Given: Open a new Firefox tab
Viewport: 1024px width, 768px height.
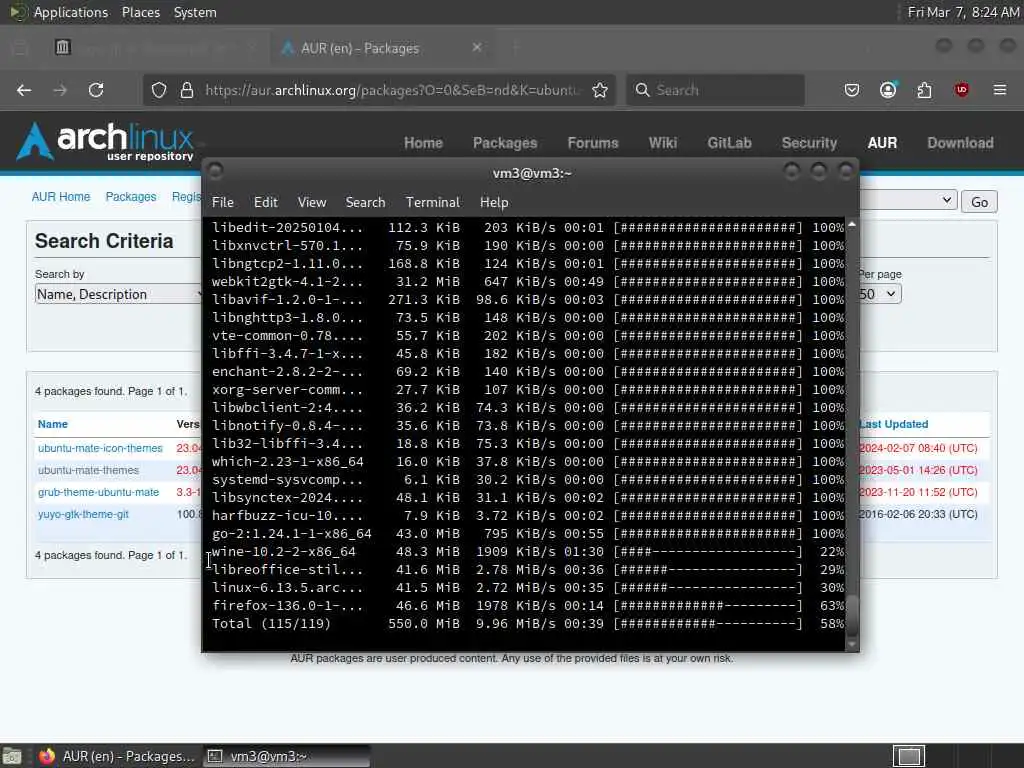Looking at the screenshot, I should pyautogui.click(x=515, y=47).
